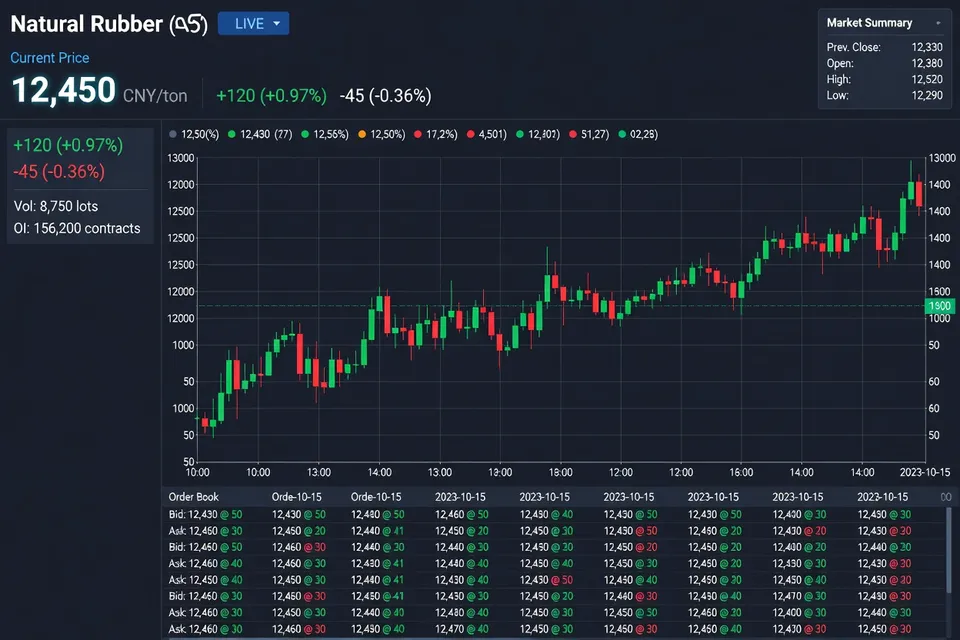Click the green +120 (+0.97%) in left panel
Screen dimensions: 960x640
pyautogui.click(x=68, y=145)
